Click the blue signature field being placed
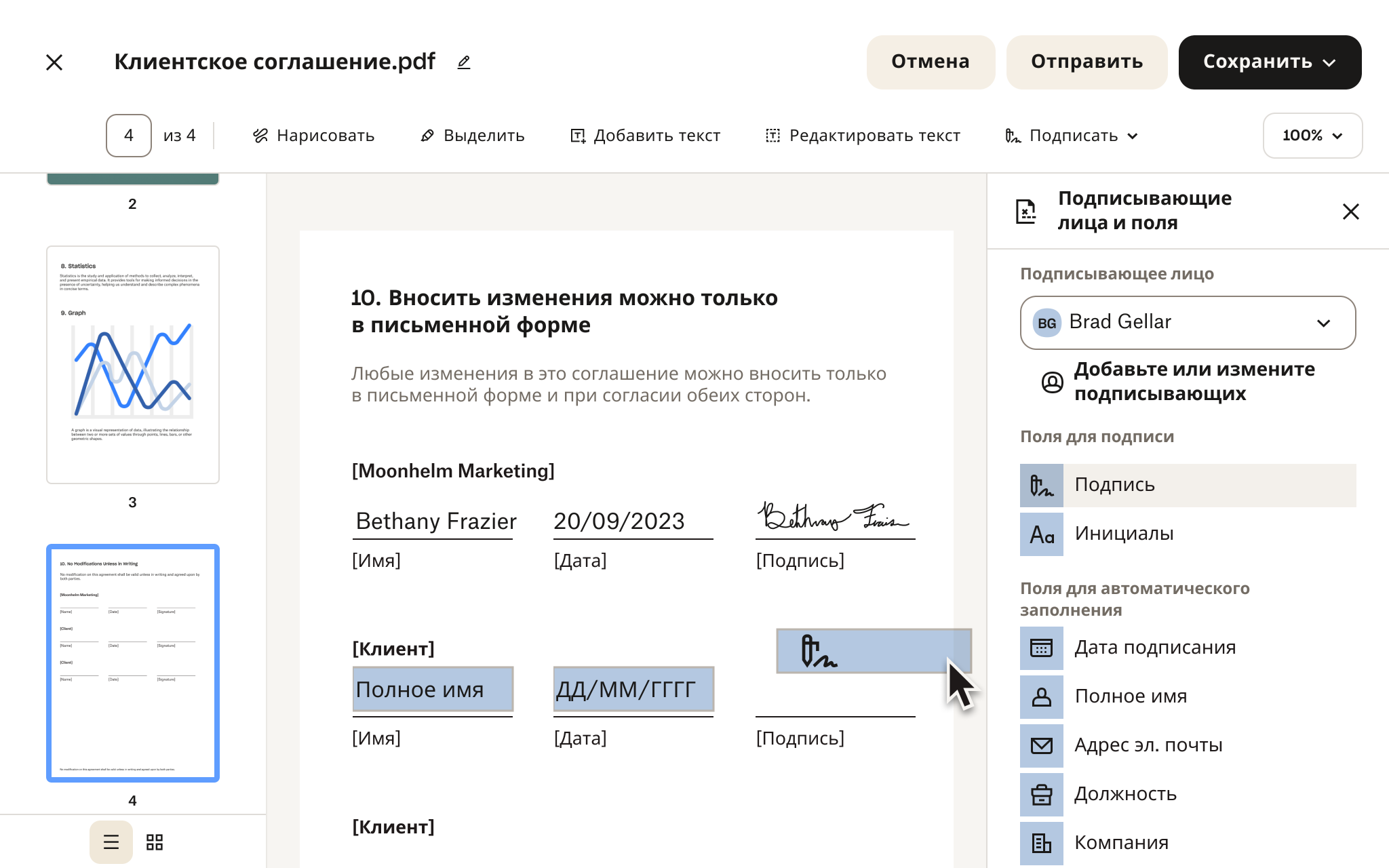The image size is (1389, 868). pyautogui.click(x=874, y=651)
